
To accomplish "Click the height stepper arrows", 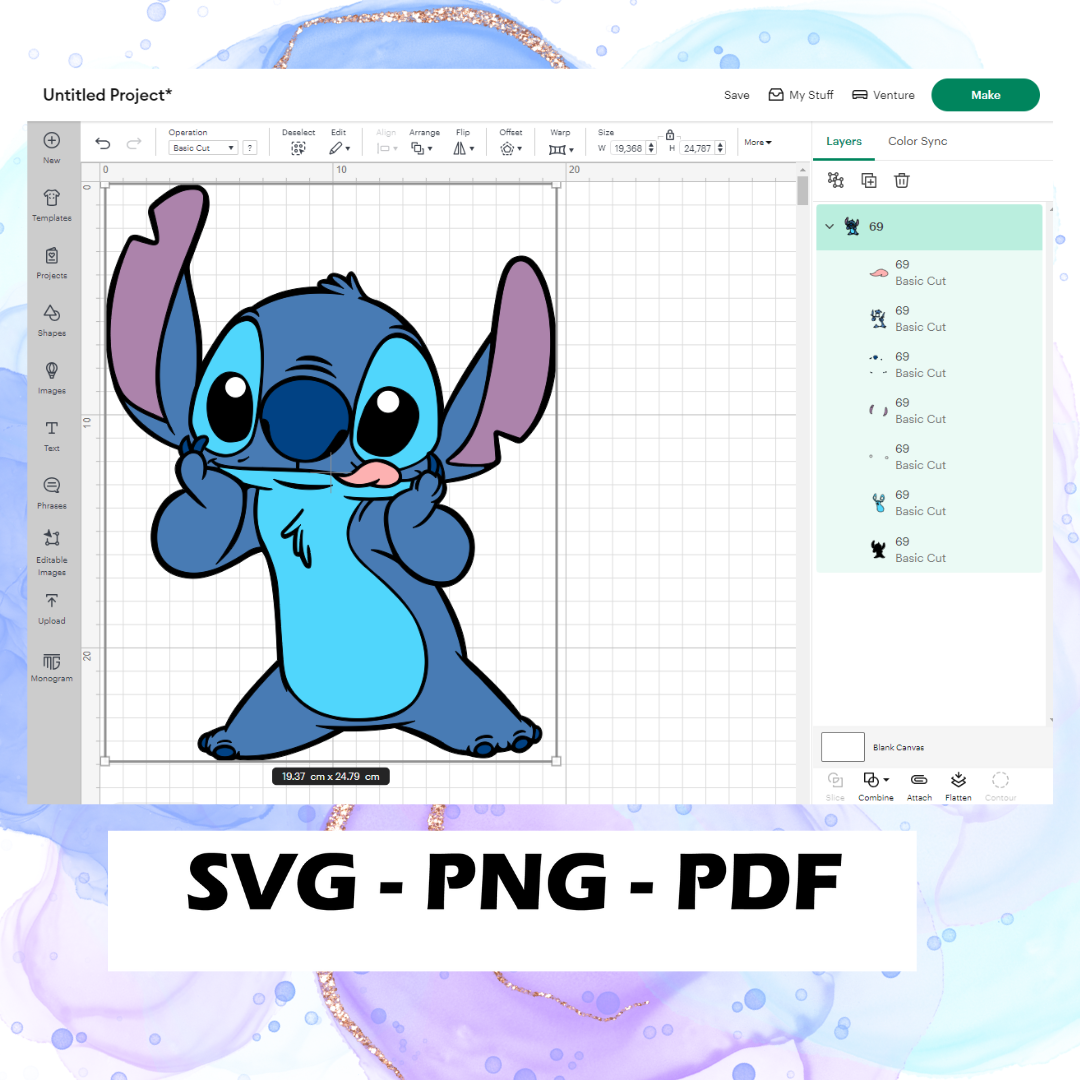I will [720, 148].
